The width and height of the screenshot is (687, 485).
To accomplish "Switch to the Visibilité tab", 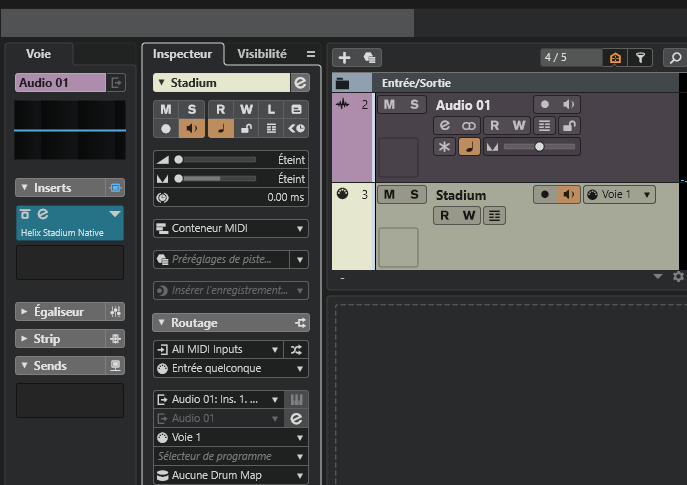I will pos(262,54).
